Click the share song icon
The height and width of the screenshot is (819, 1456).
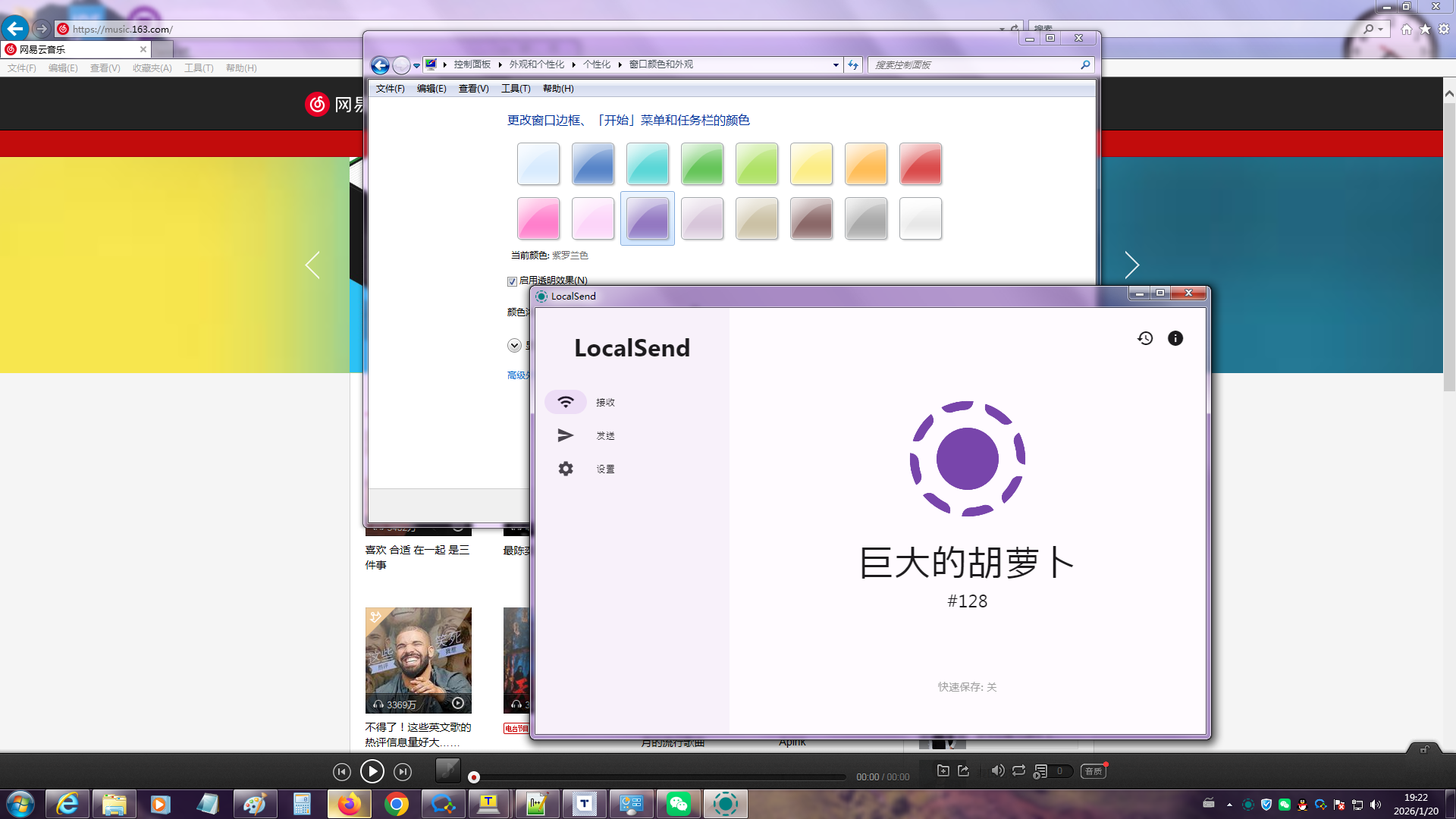963,770
